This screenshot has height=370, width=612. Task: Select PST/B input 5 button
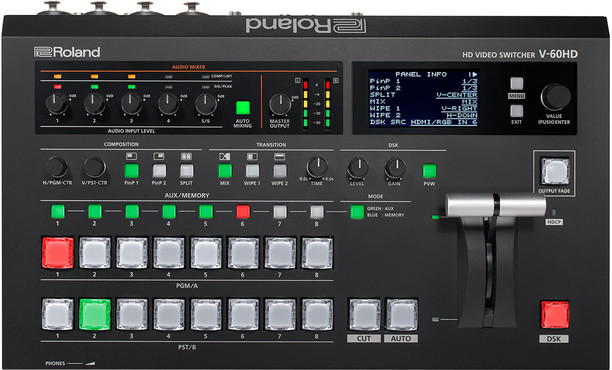pos(206,315)
